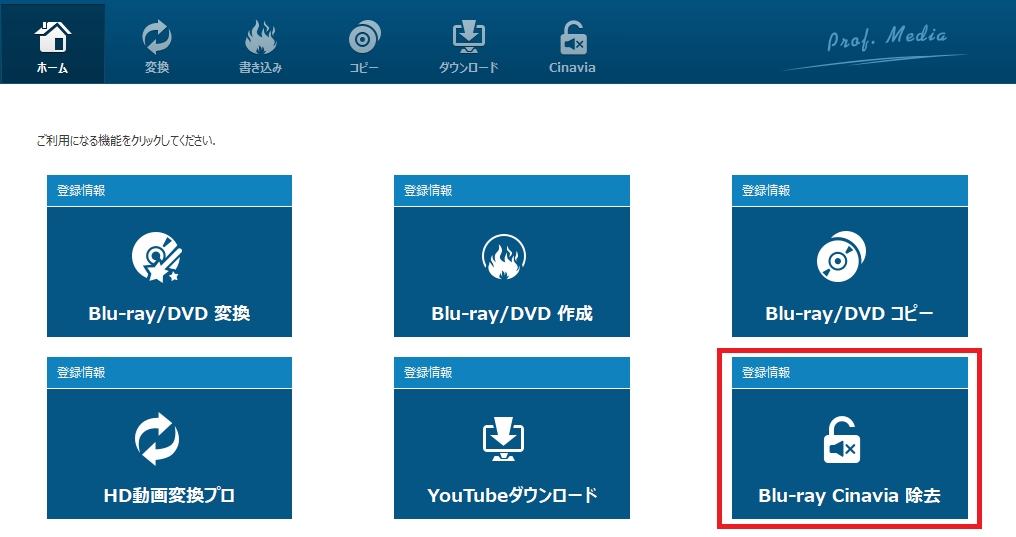The height and width of the screenshot is (537, 1016).
Task: Click the circular arrows icon in HD動画変換プロ tile
Action: click(x=157, y=439)
